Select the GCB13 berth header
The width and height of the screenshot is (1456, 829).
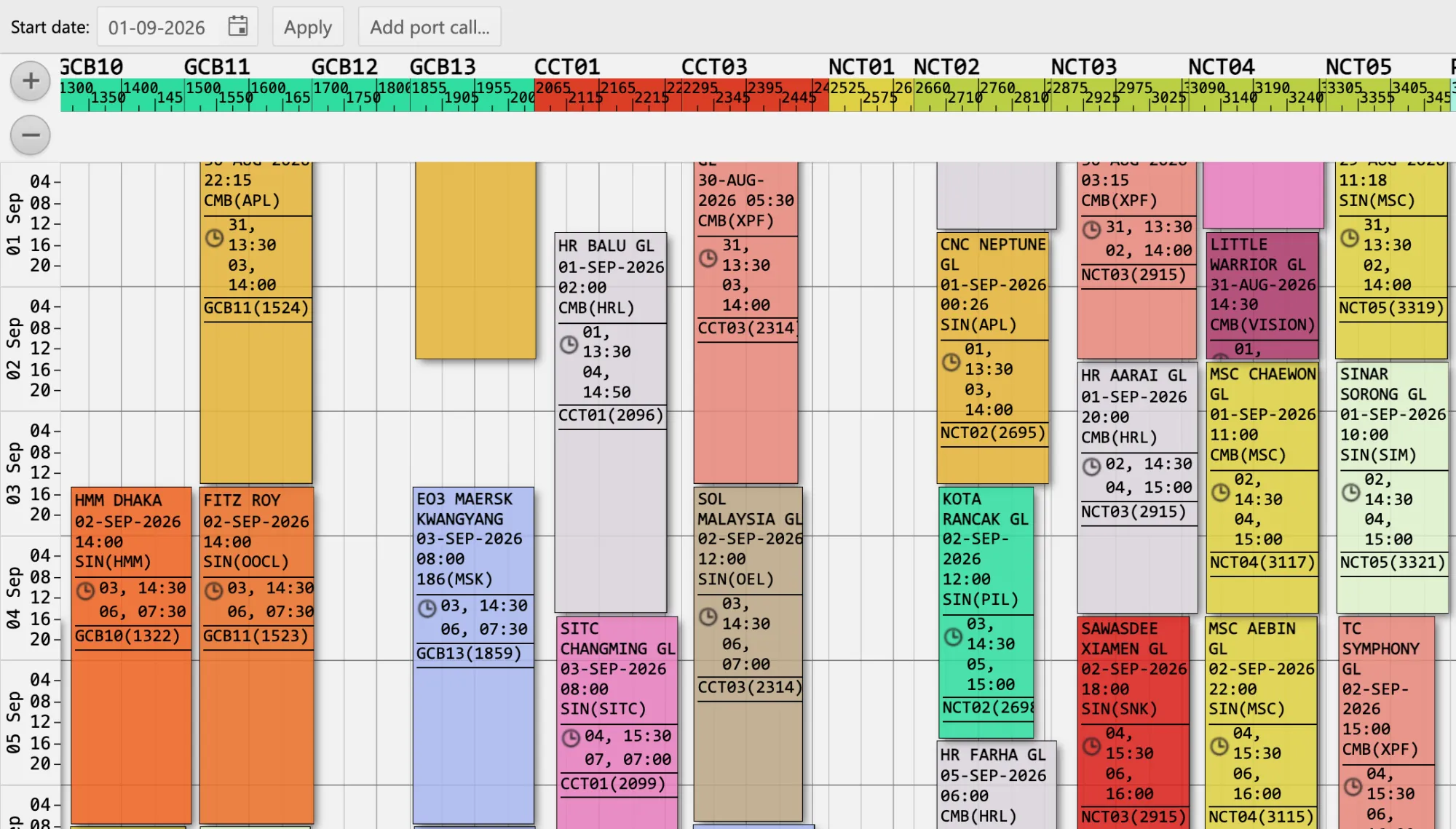point(443,67)
